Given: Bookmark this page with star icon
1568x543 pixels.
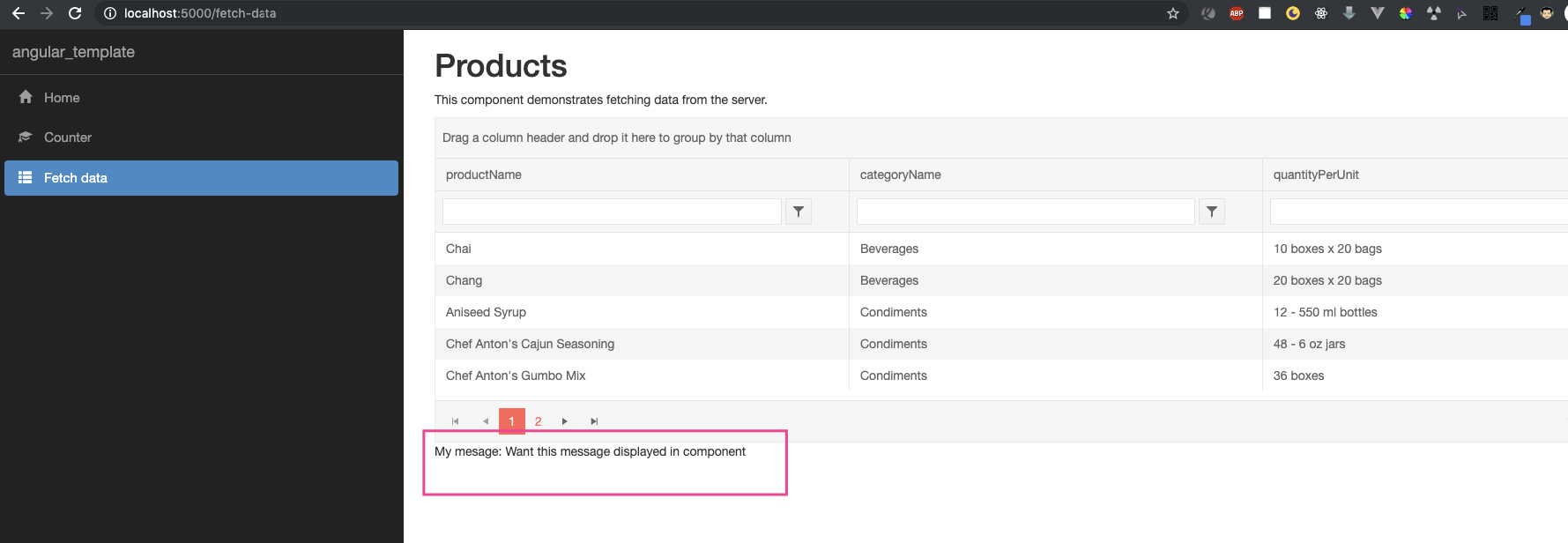Looking at the screenshot, I should (x=1173, y=13).
